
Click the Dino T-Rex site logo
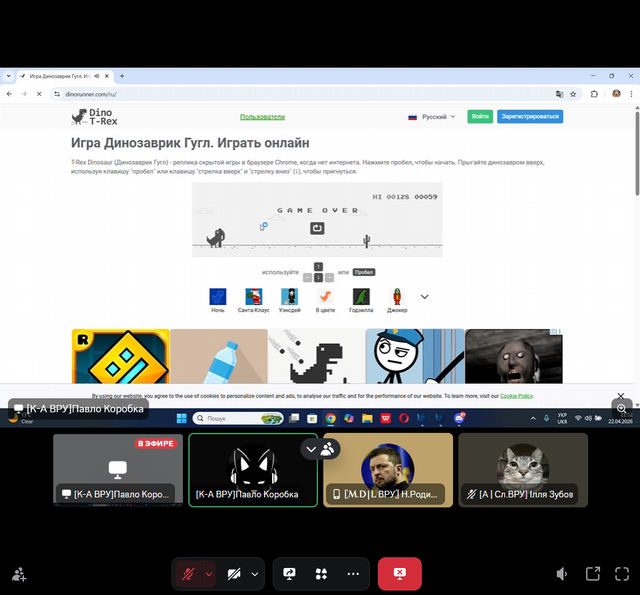coord(95,117)
